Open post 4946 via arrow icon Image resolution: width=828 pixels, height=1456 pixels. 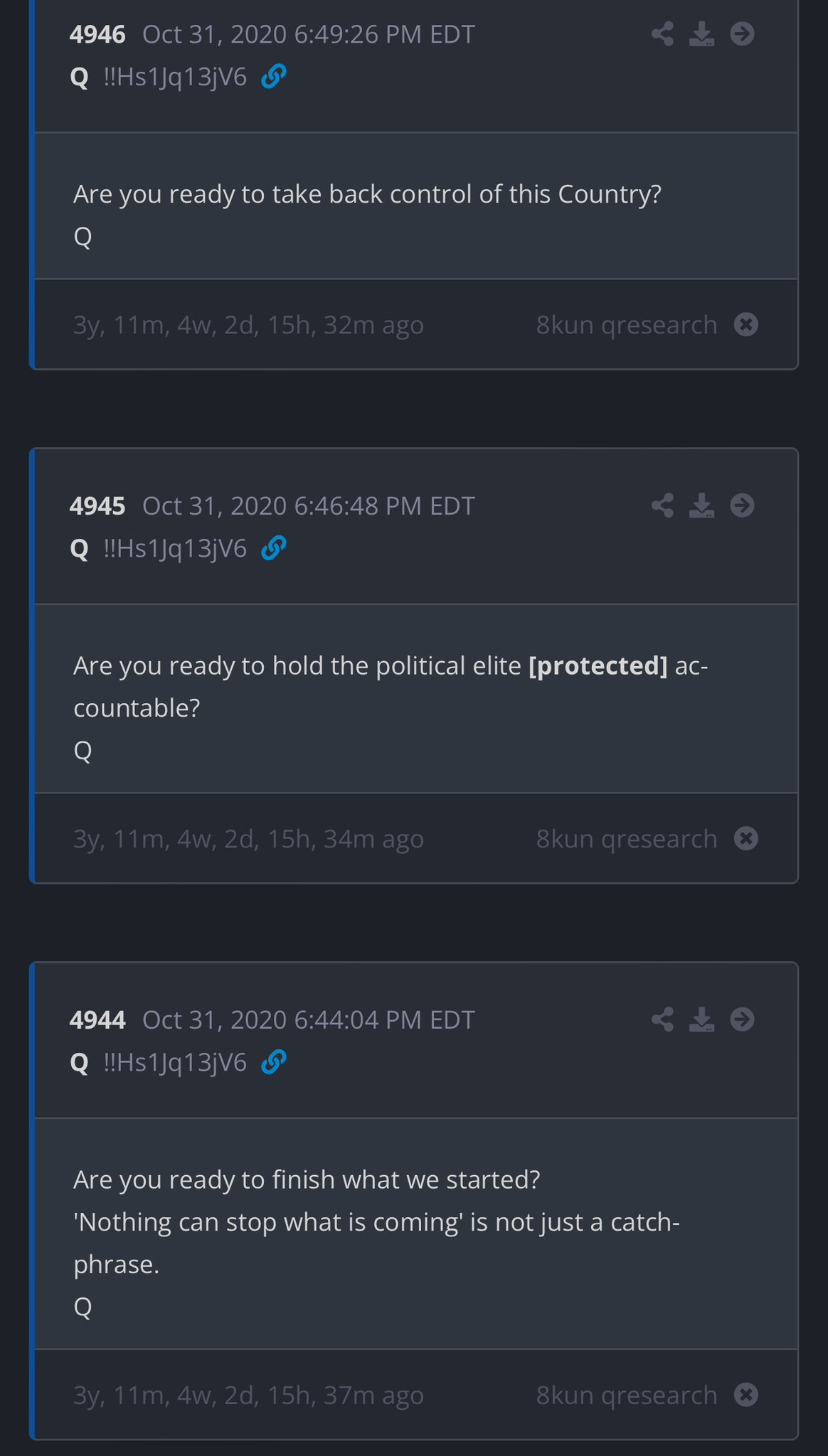tap(743, 34)
